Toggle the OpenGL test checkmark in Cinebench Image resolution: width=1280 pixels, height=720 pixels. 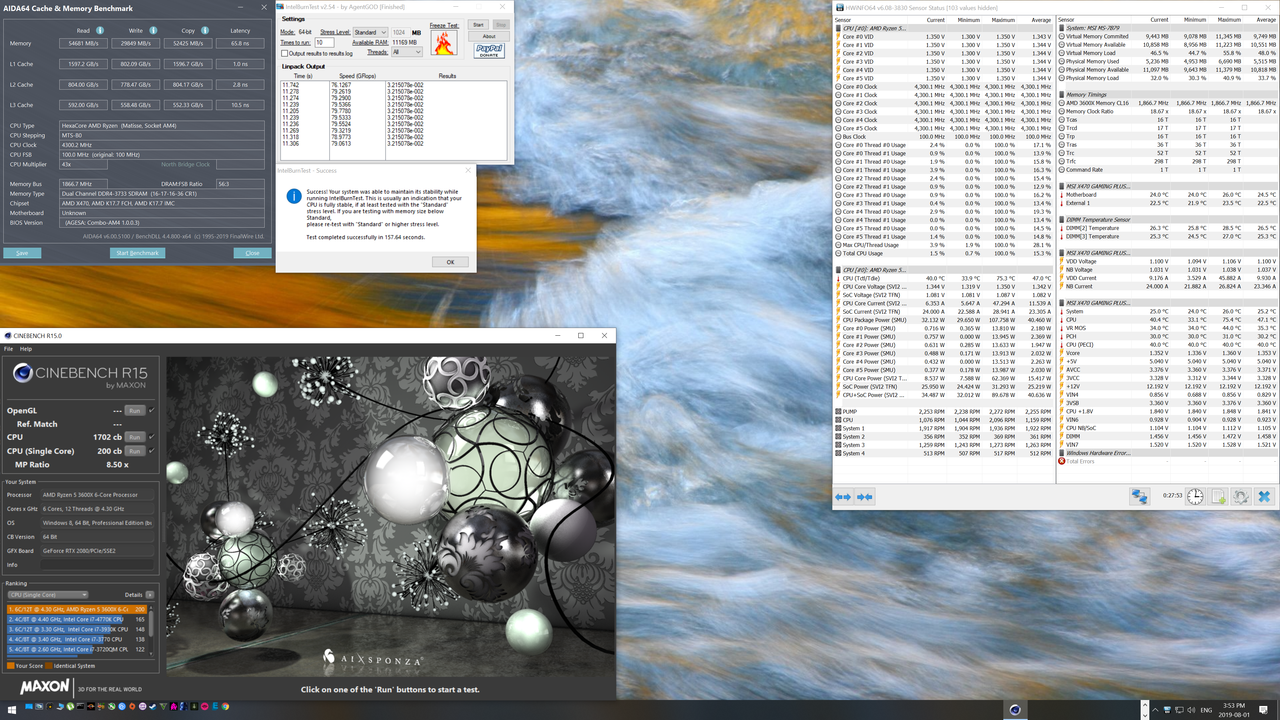(151, 410)
